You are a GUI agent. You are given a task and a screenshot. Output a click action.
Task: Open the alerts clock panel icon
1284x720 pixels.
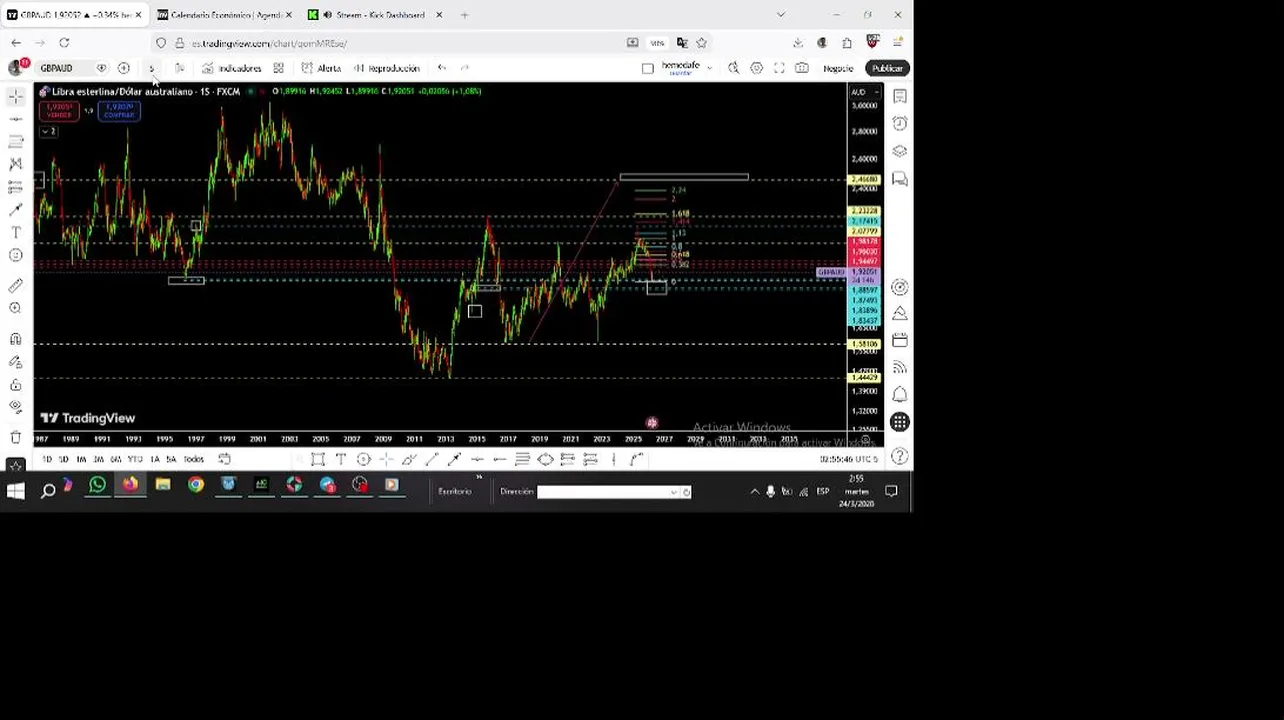900,123
